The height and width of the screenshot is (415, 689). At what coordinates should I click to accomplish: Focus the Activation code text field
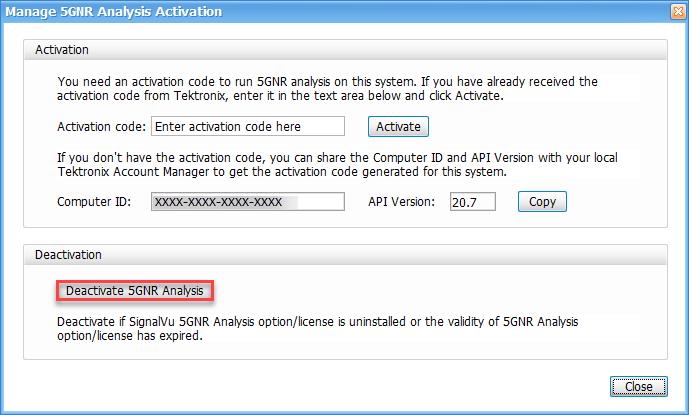click(247, 127)
